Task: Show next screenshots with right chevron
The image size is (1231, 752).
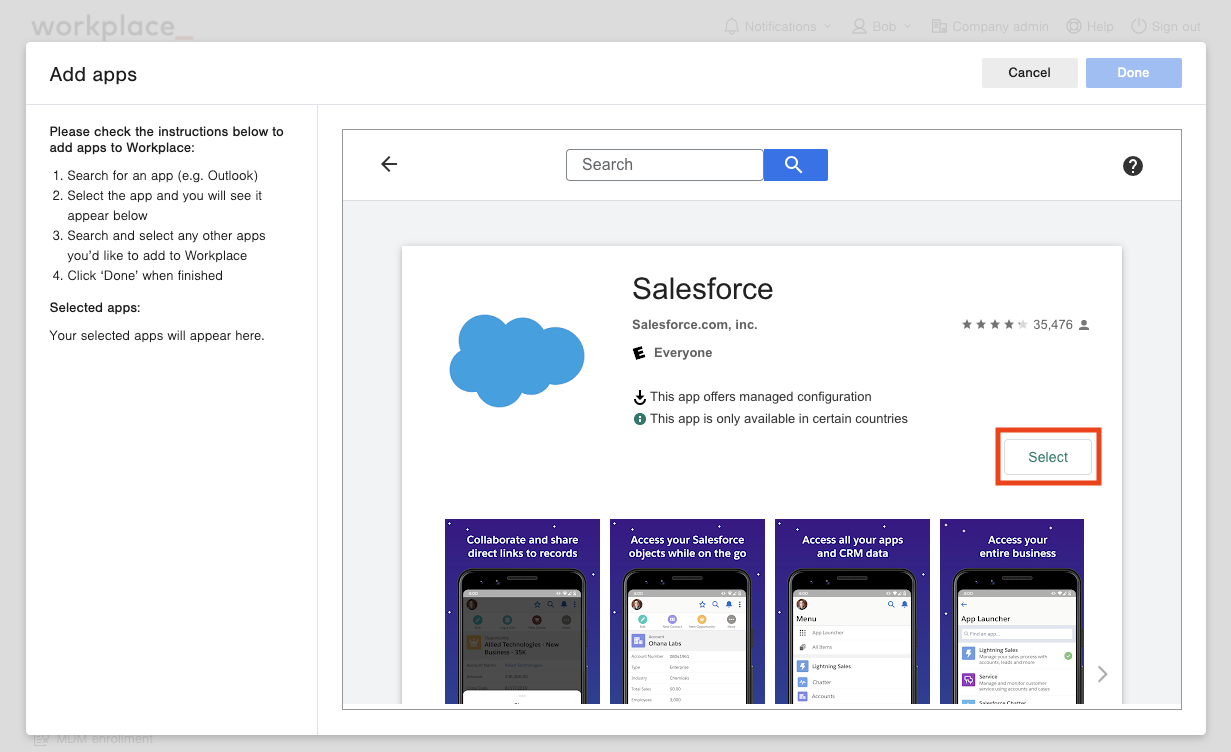Action: [x=1103, y=674]
